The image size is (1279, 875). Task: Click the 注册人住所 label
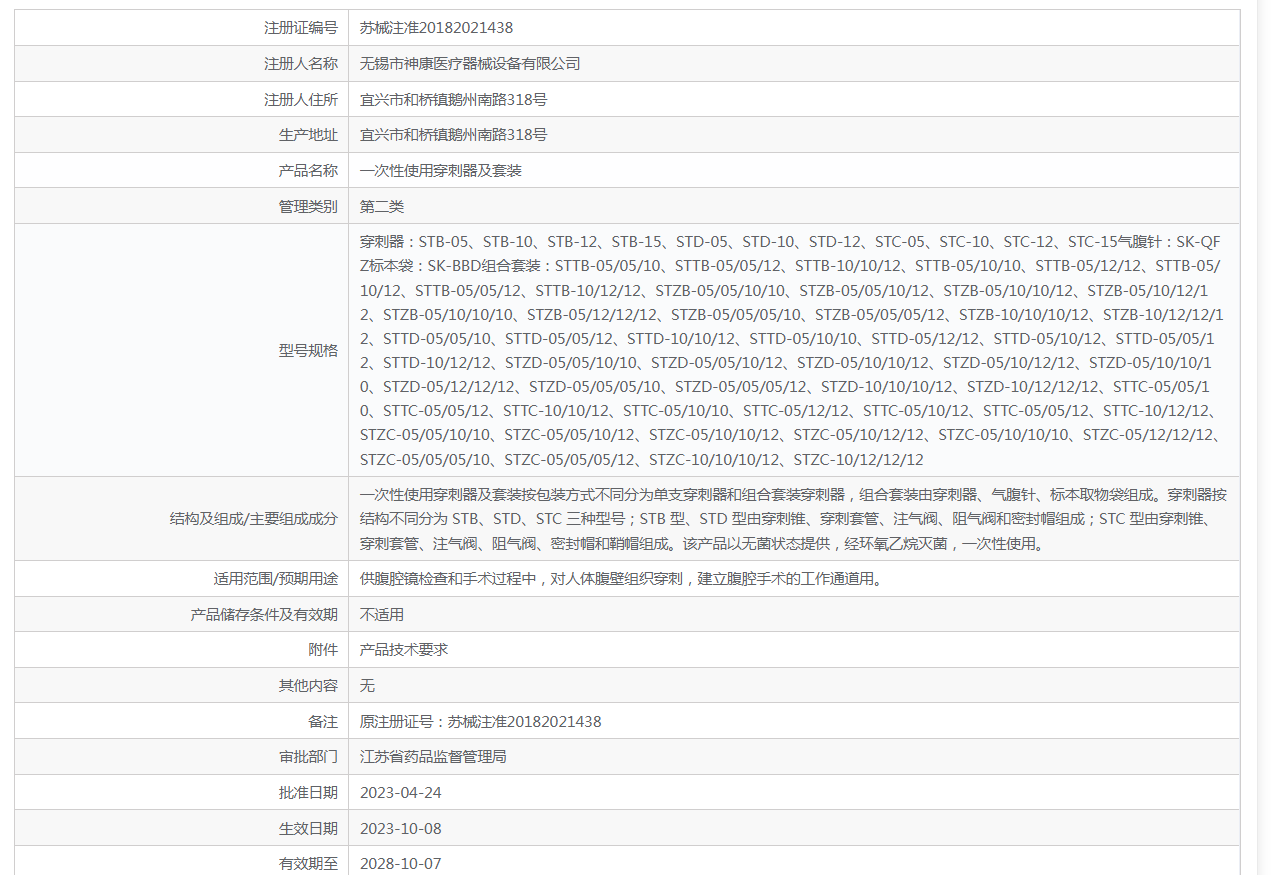point(301,99)
